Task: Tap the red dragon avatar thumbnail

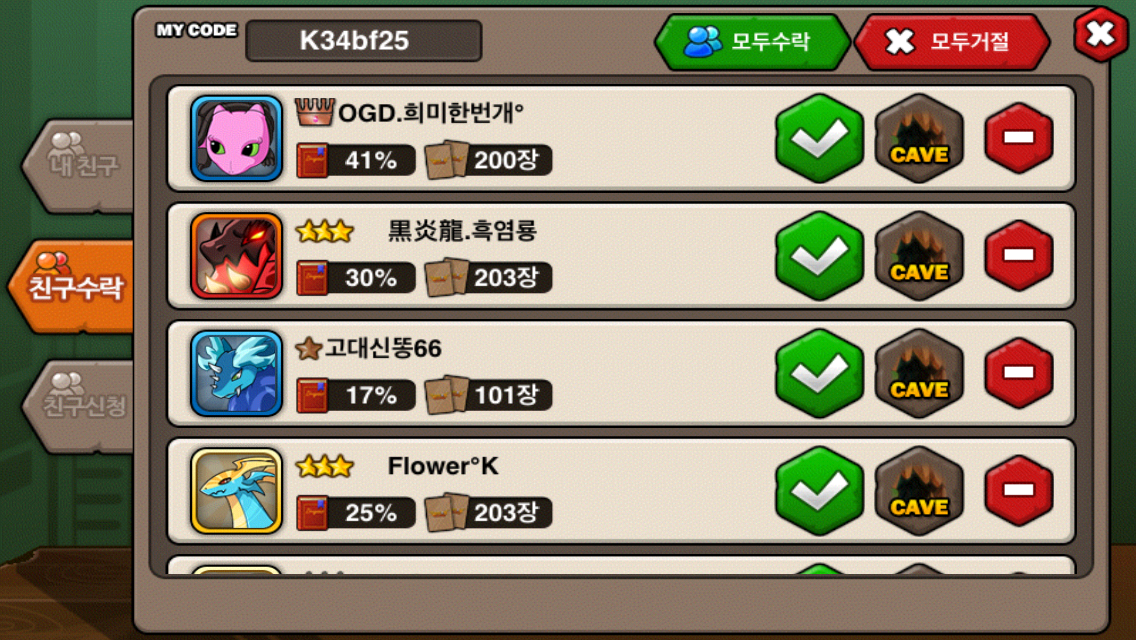Action: coord(236,255)
